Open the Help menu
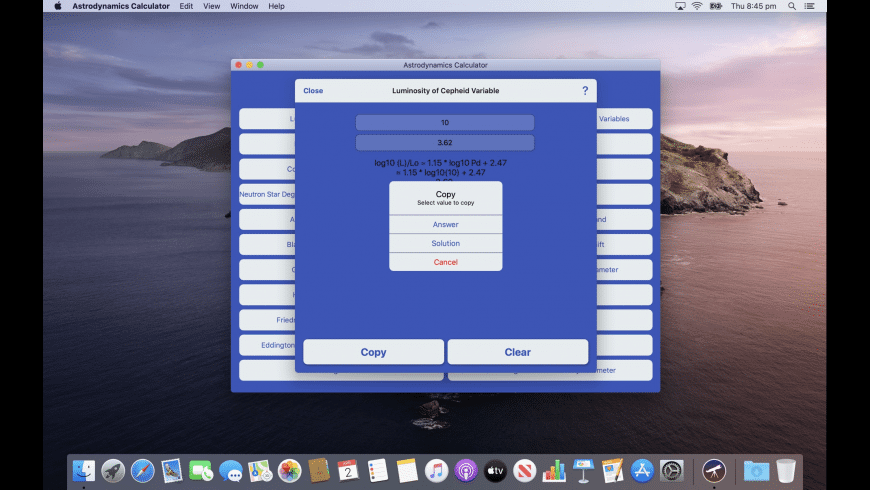Image resolution: width=870 pixels, height=490 pixels. [x=276, y=6]
